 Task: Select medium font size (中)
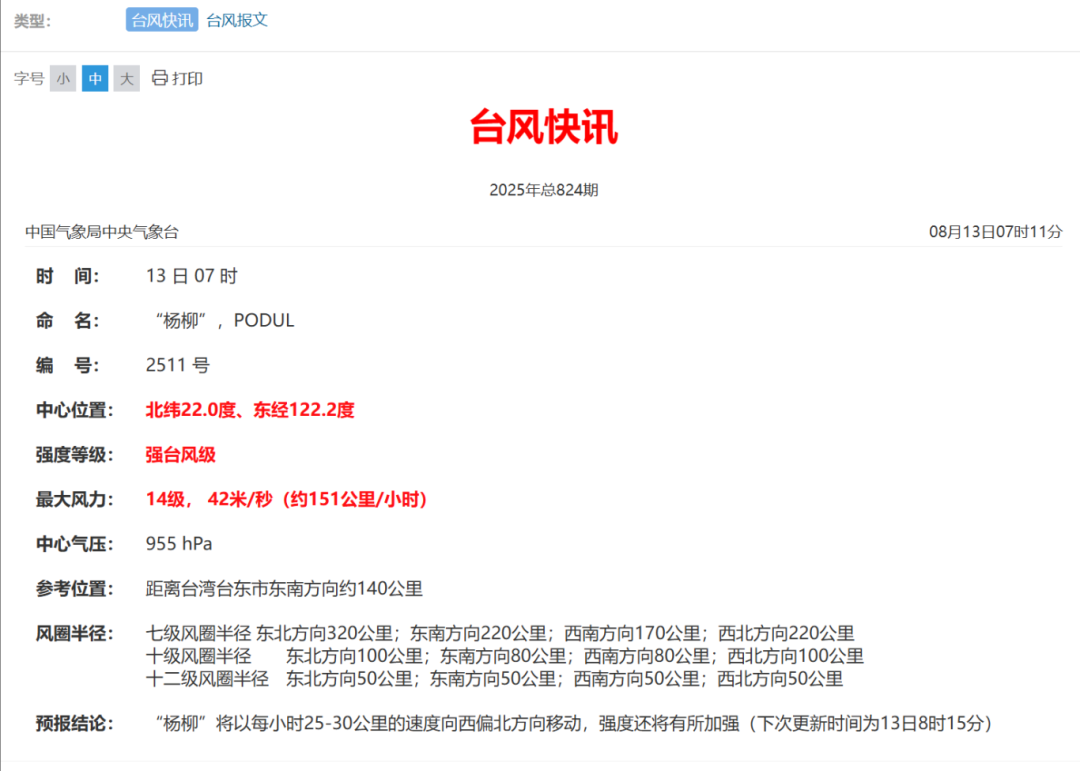[95, 79]
